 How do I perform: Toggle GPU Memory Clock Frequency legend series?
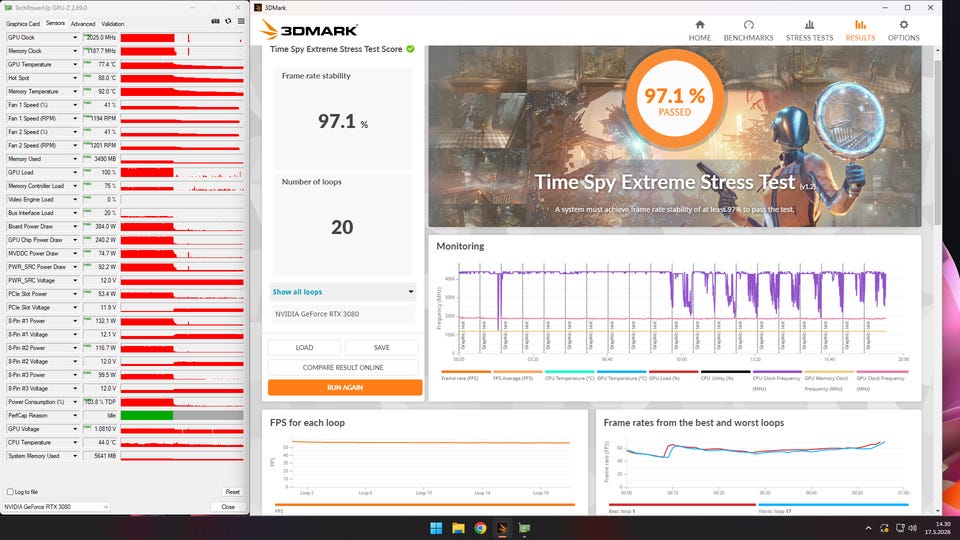(x=829, y=380)
